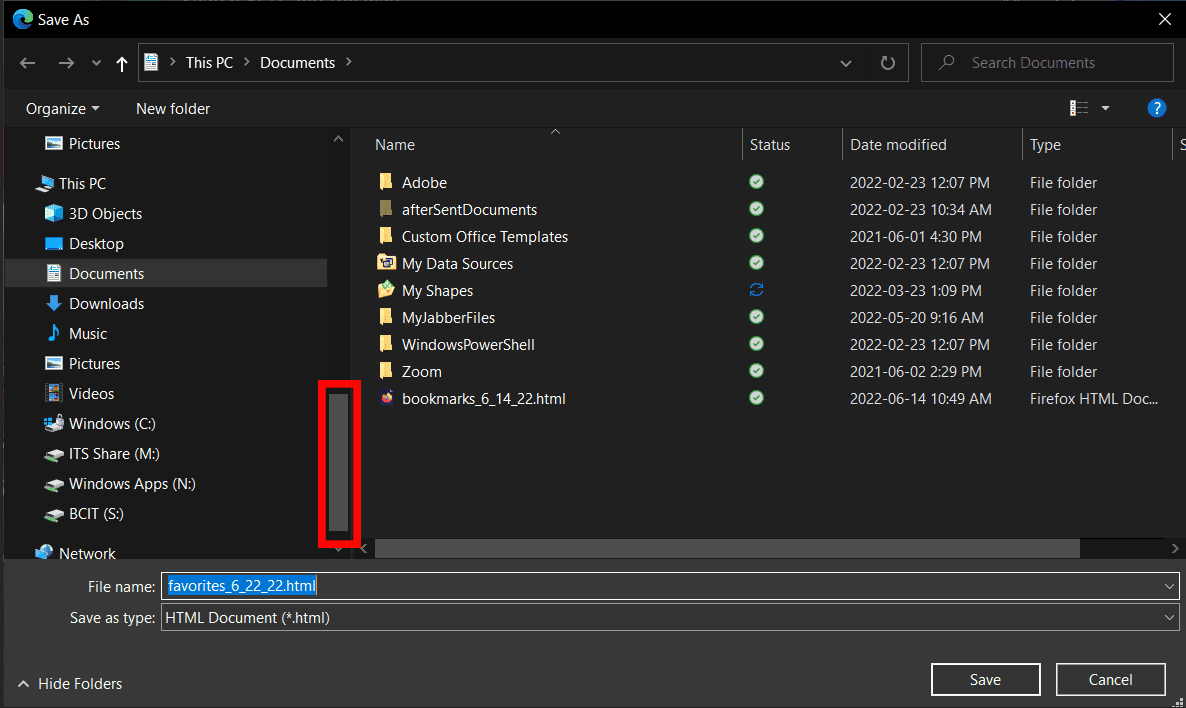Click the Back navigation arrow
Screen dimensions: 1186x708
[29, 63]
